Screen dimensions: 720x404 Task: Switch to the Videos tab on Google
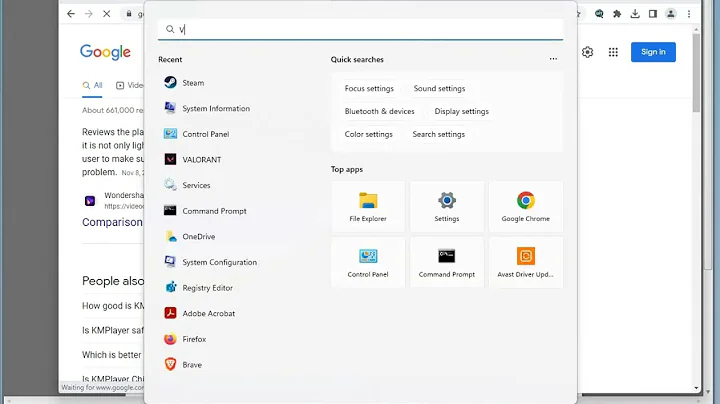[129, 85]
